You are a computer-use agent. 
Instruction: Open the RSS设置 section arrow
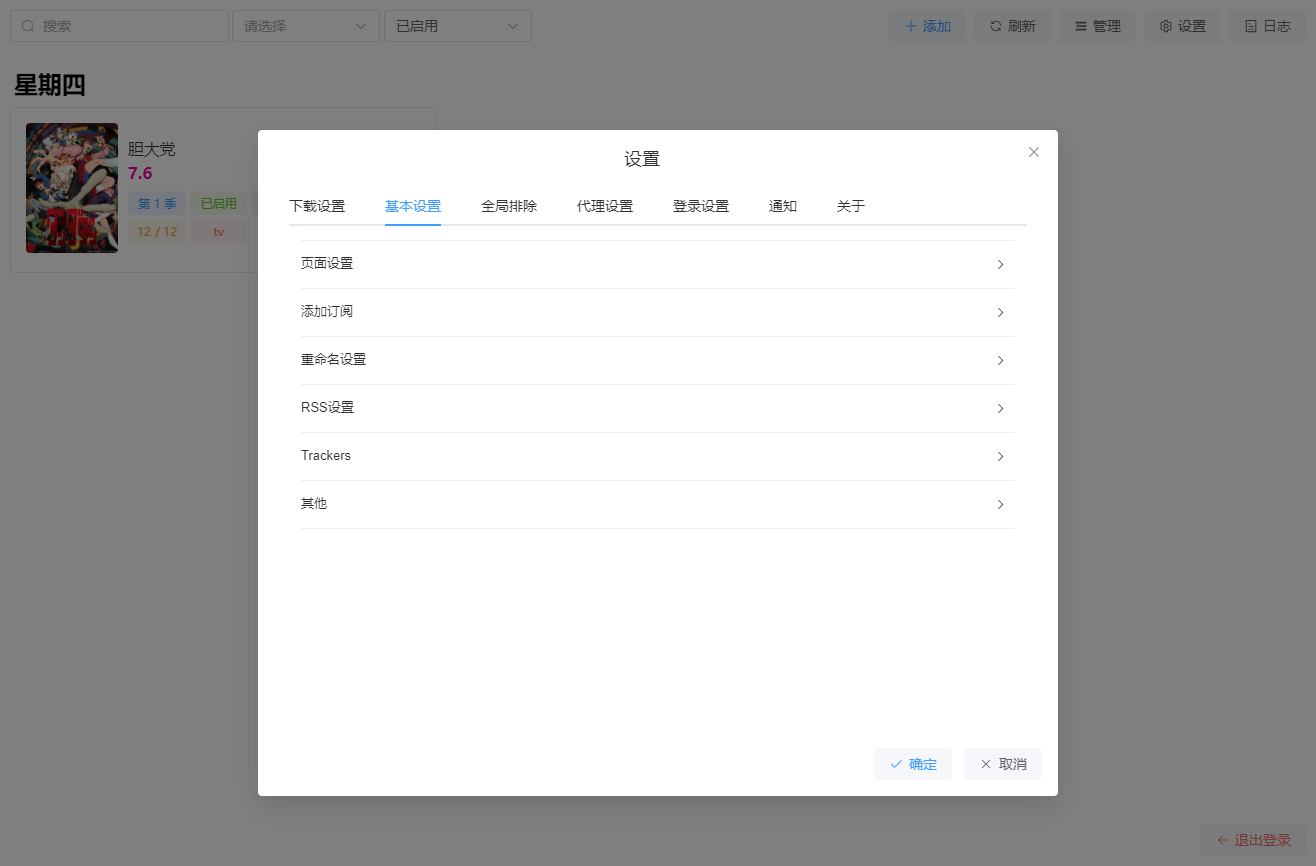(x=1000, y=409)
